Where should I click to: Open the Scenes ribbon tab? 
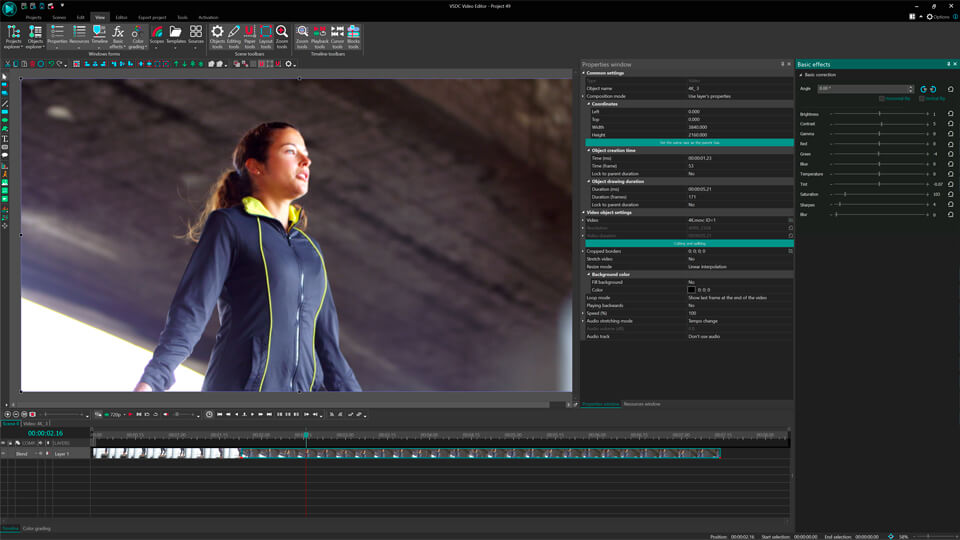59,17
